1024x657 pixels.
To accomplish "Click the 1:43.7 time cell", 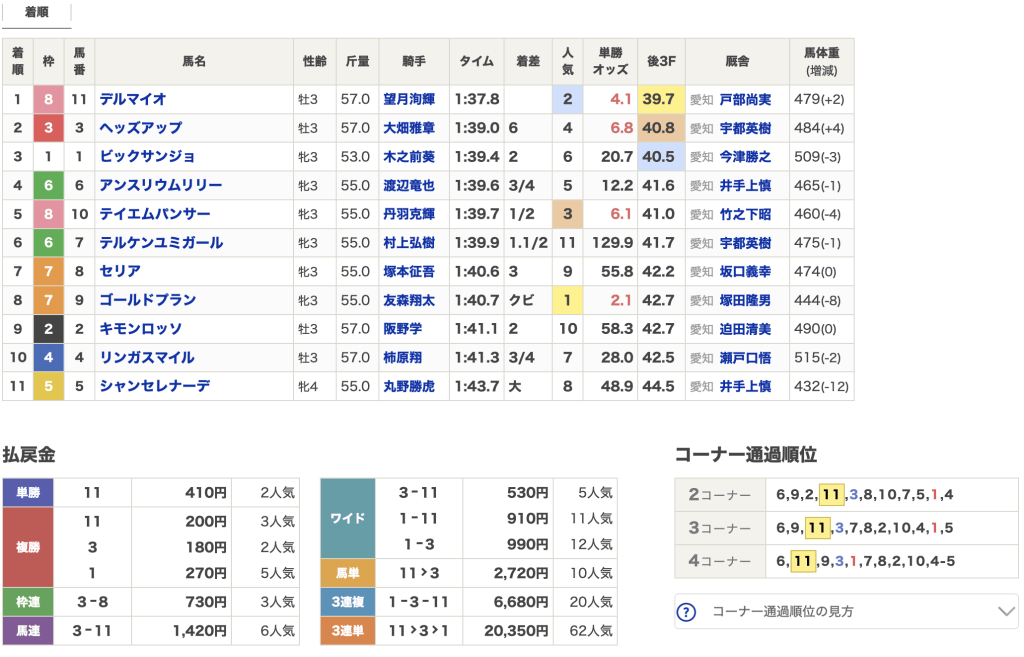I will 477,386.
